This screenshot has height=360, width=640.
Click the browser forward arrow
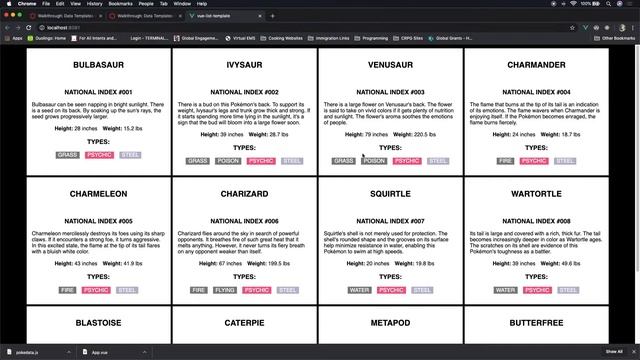[x=18, y=28]
